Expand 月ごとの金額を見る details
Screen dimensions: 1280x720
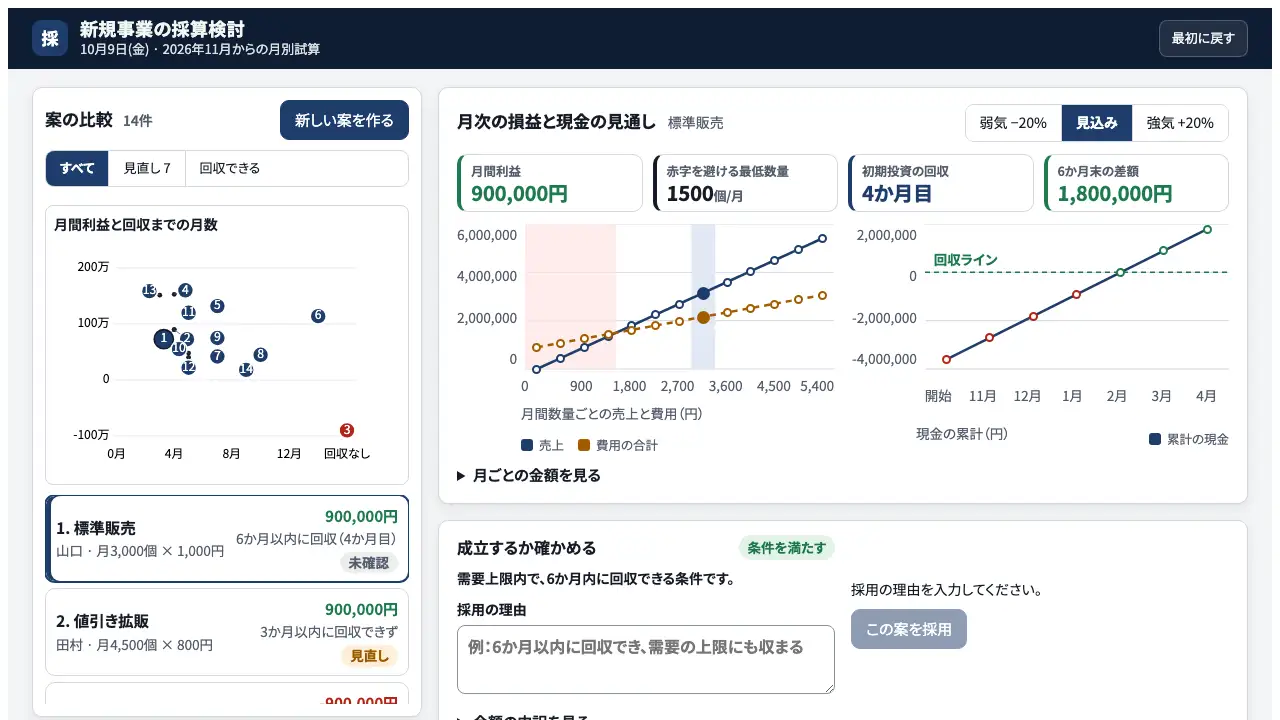(529, 476)
